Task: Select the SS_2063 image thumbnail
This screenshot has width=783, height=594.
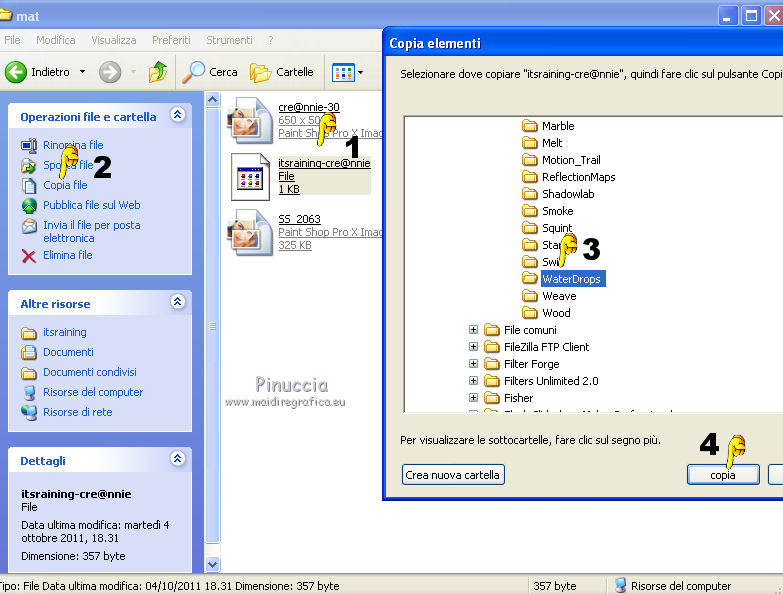Action: (251, 232)
